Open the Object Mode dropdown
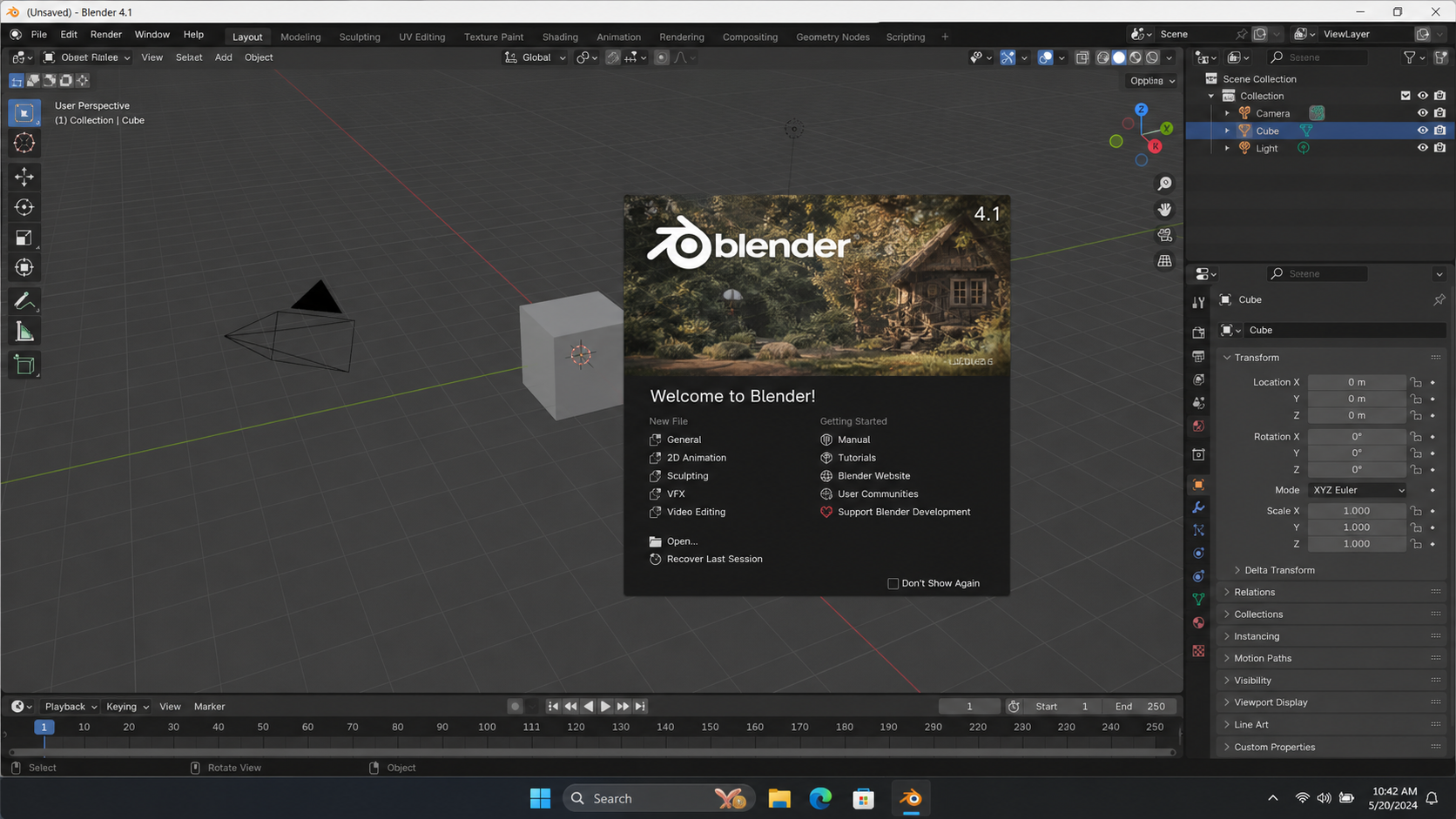Image resolution: width=1456 pixels, height=819 pixels. click(x=86, y=57)
